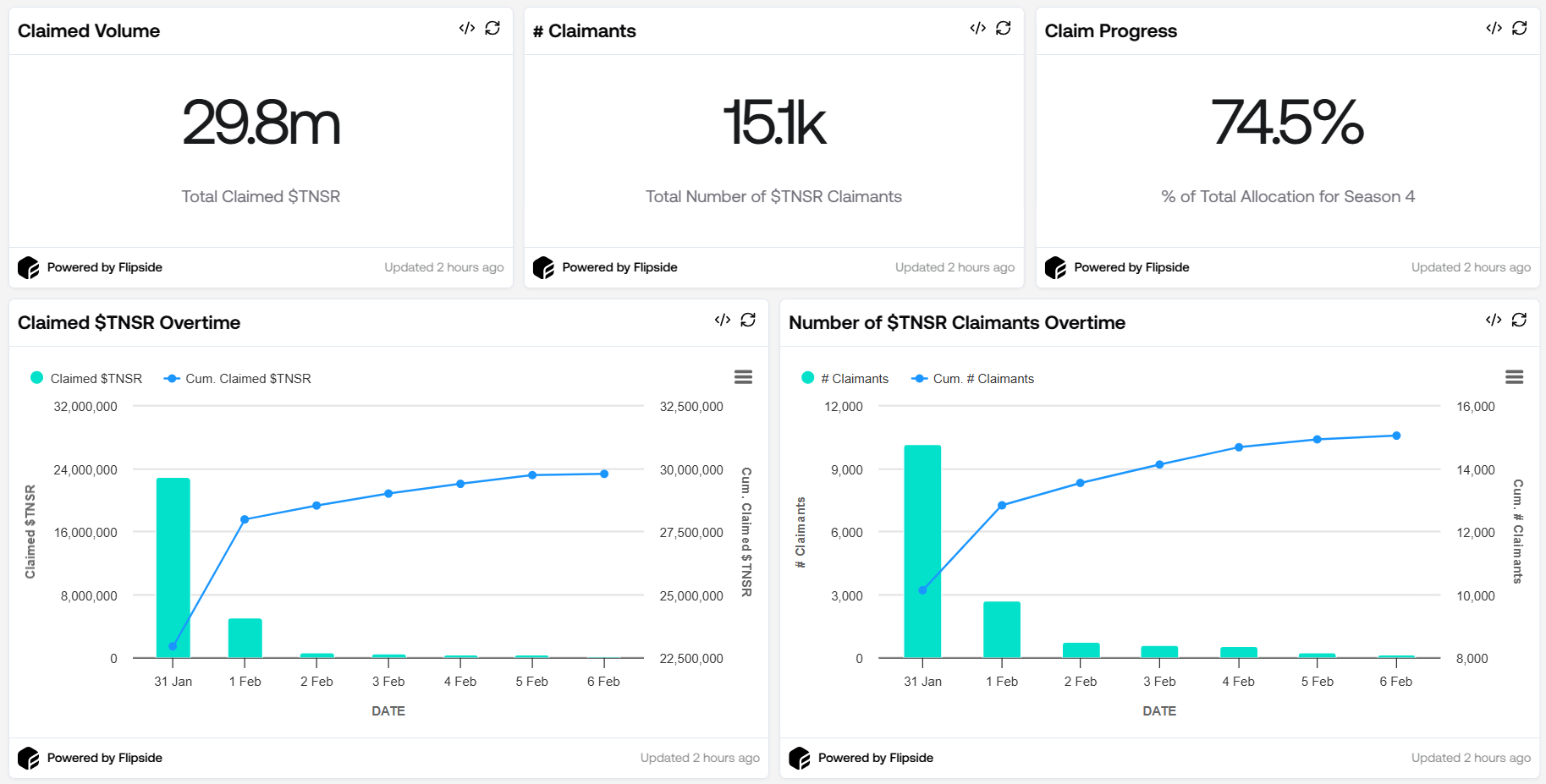Toggle Cum. Claimed $TNSR line series
Image resolution: width=1546 pixels, height=784 pixels.
pyautogui.click(x=238, y=379)
